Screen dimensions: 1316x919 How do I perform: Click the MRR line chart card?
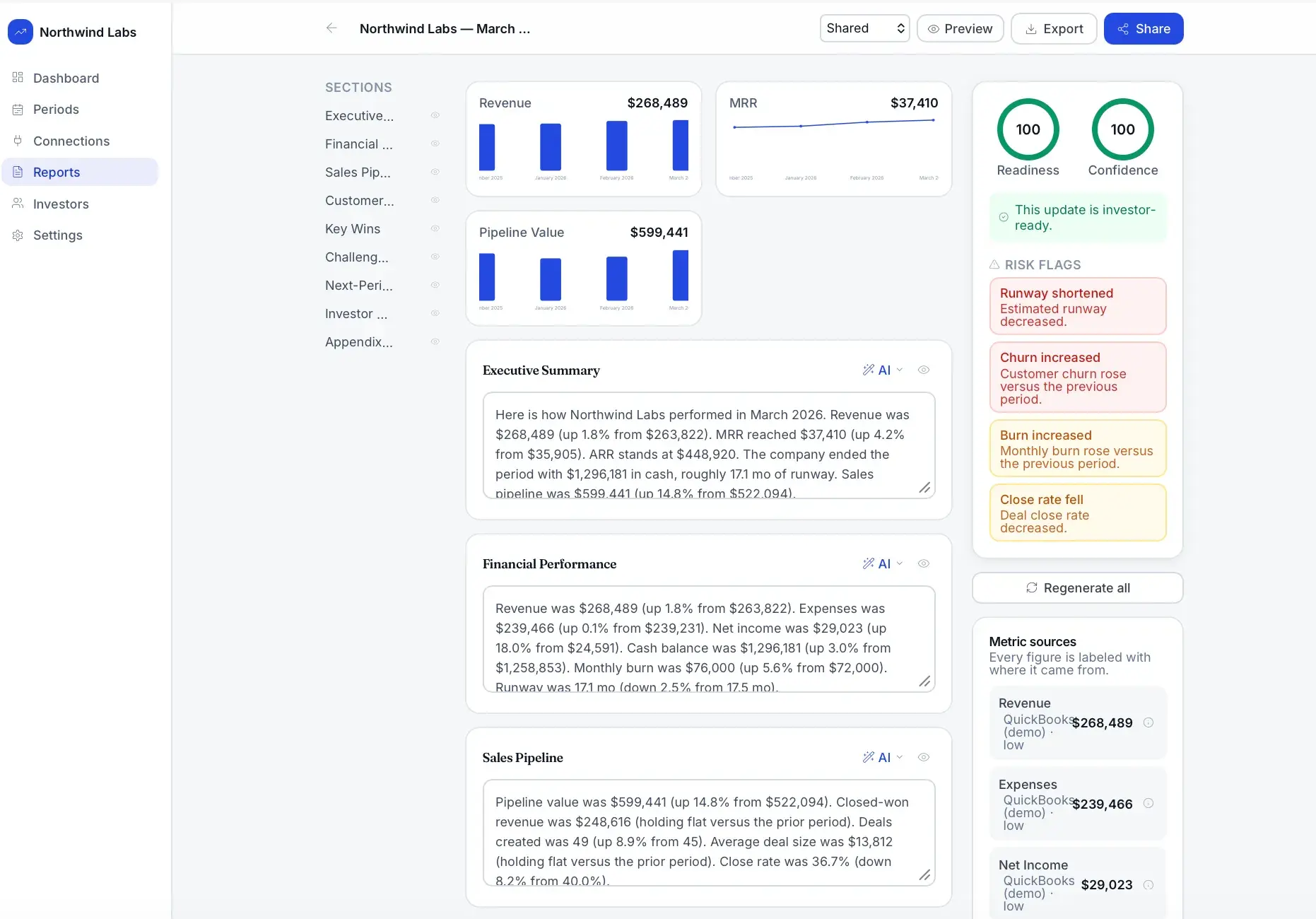pos(834,139)
